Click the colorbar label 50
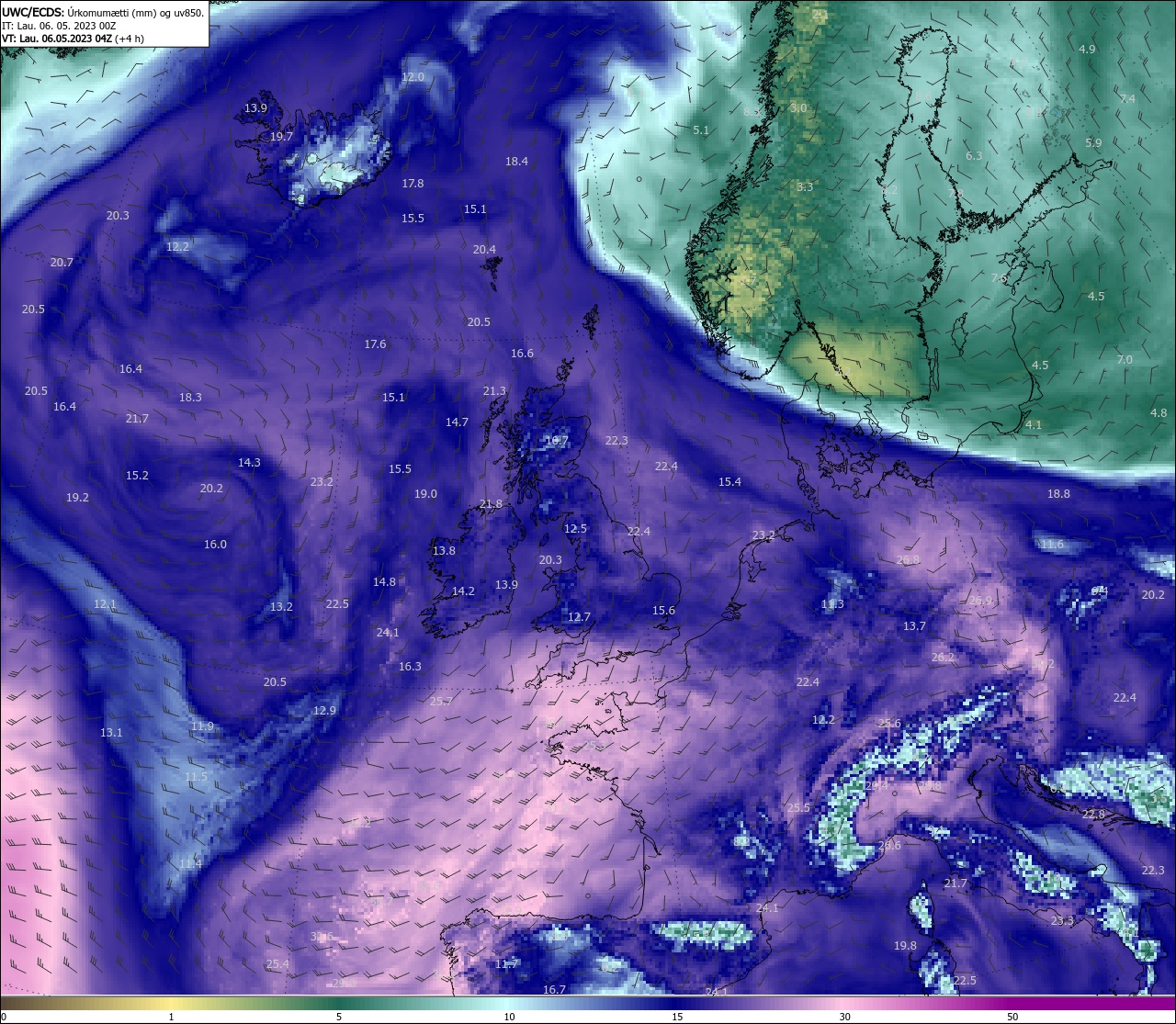 [1012, 1017]
